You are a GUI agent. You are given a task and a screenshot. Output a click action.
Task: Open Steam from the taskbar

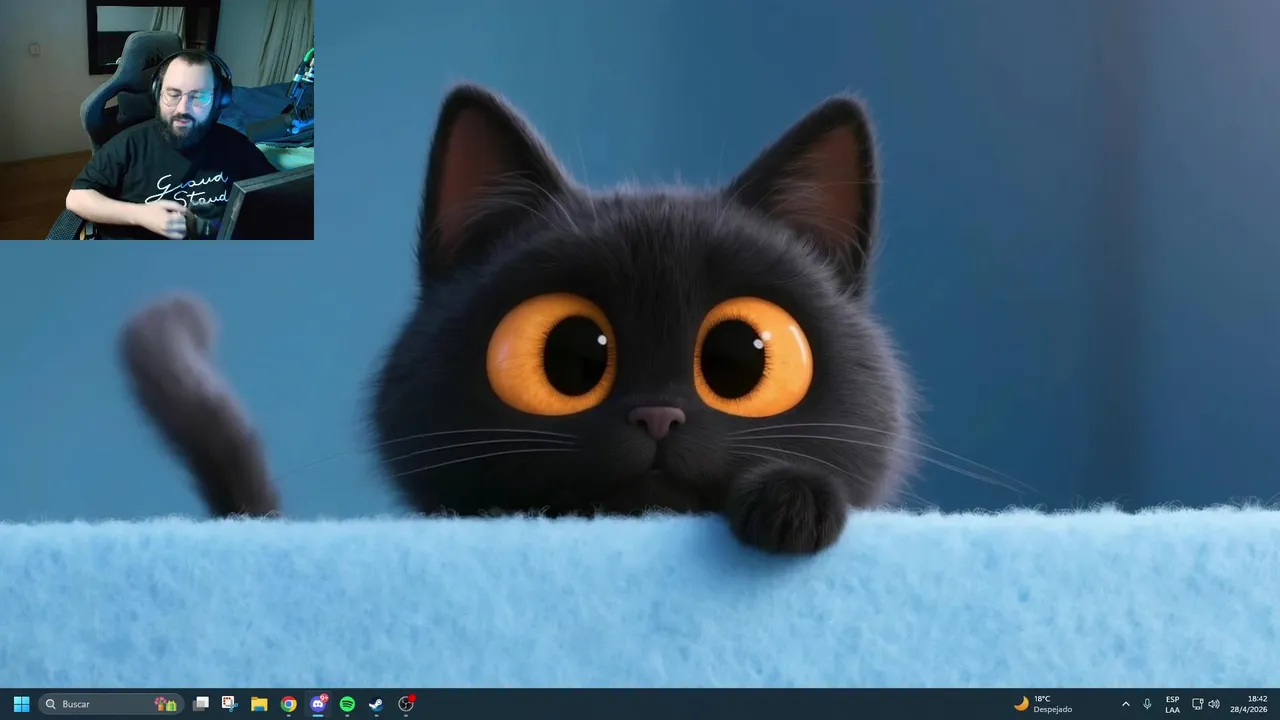[x=376, y=704]
